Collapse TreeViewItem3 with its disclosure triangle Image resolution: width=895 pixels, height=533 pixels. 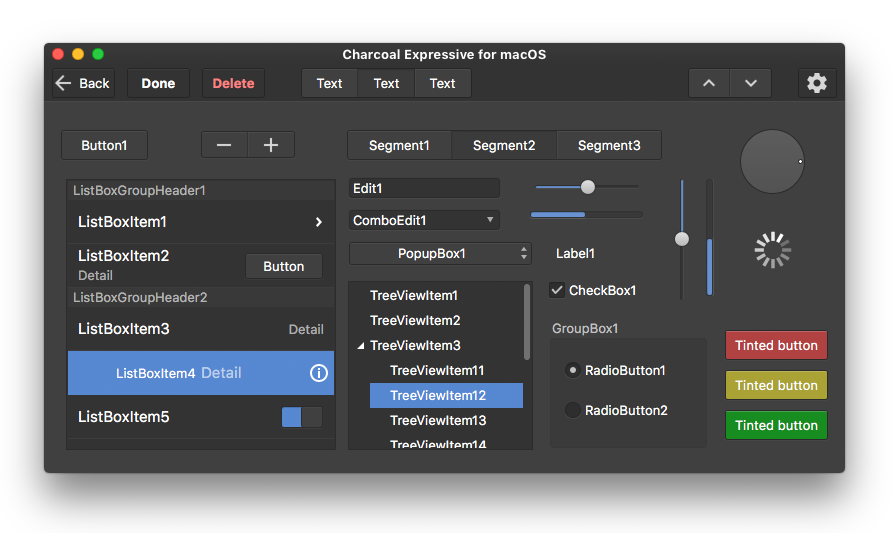click(x=361, y=346)
